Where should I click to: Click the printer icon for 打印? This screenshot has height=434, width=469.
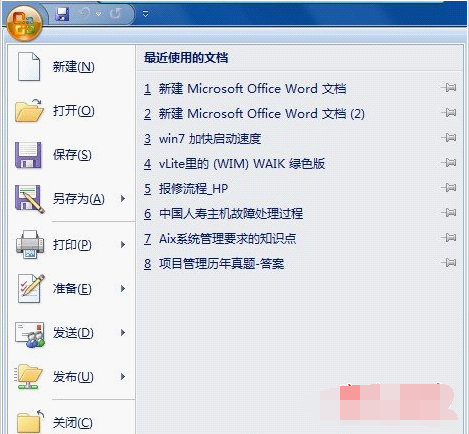coord(30,245)
